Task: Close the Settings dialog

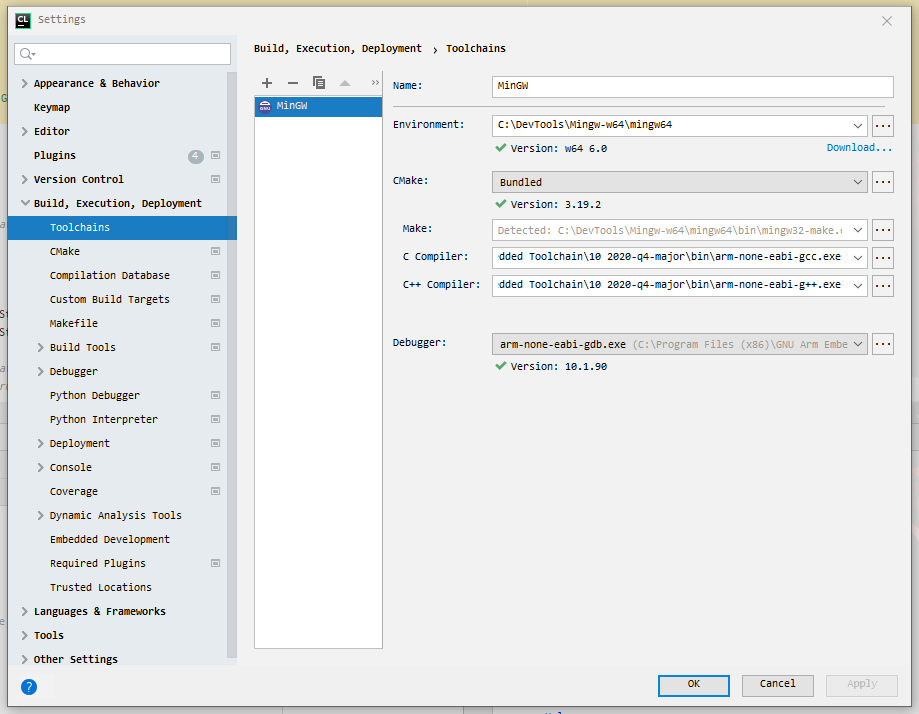Action: click(x=887, y=21)
